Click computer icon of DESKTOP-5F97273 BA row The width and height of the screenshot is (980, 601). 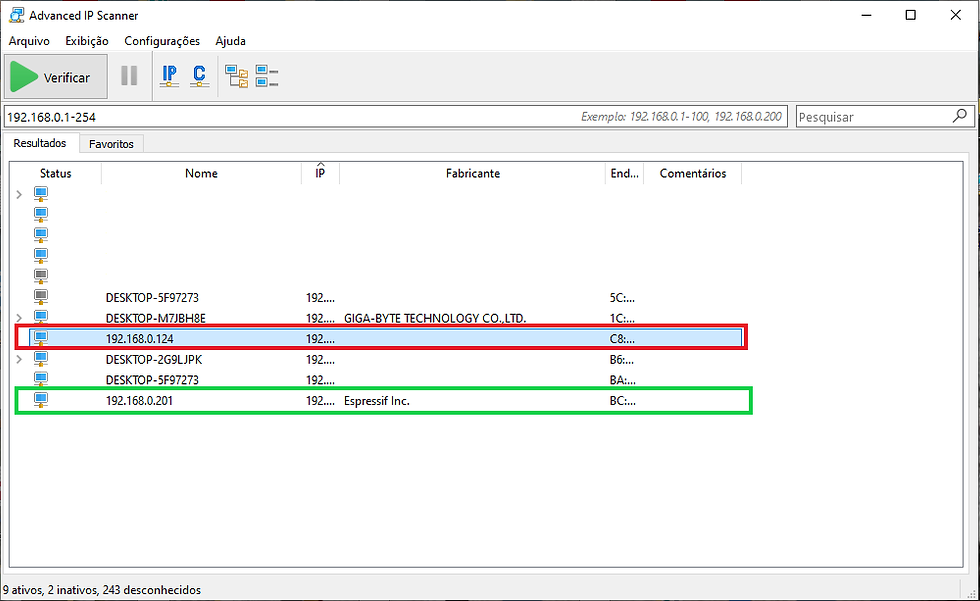(41, 379)
